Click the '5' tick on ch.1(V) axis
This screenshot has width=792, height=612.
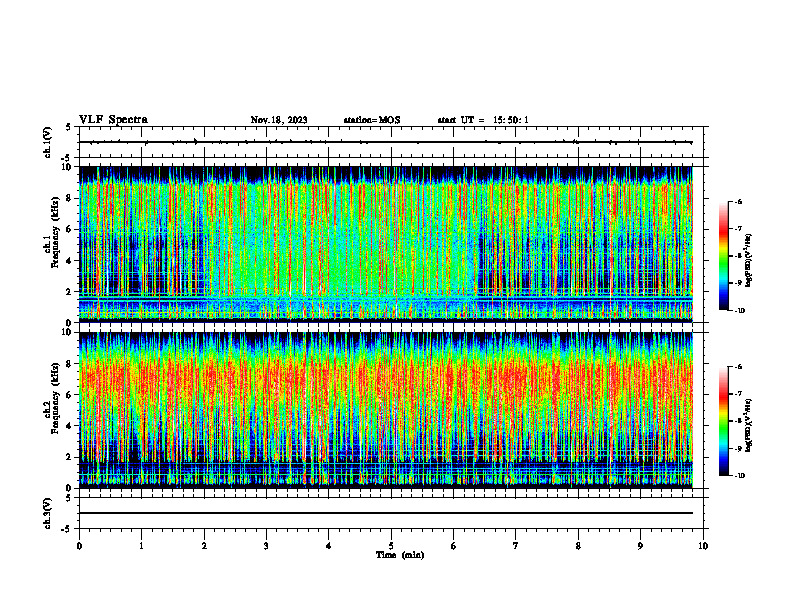(69, 128)
